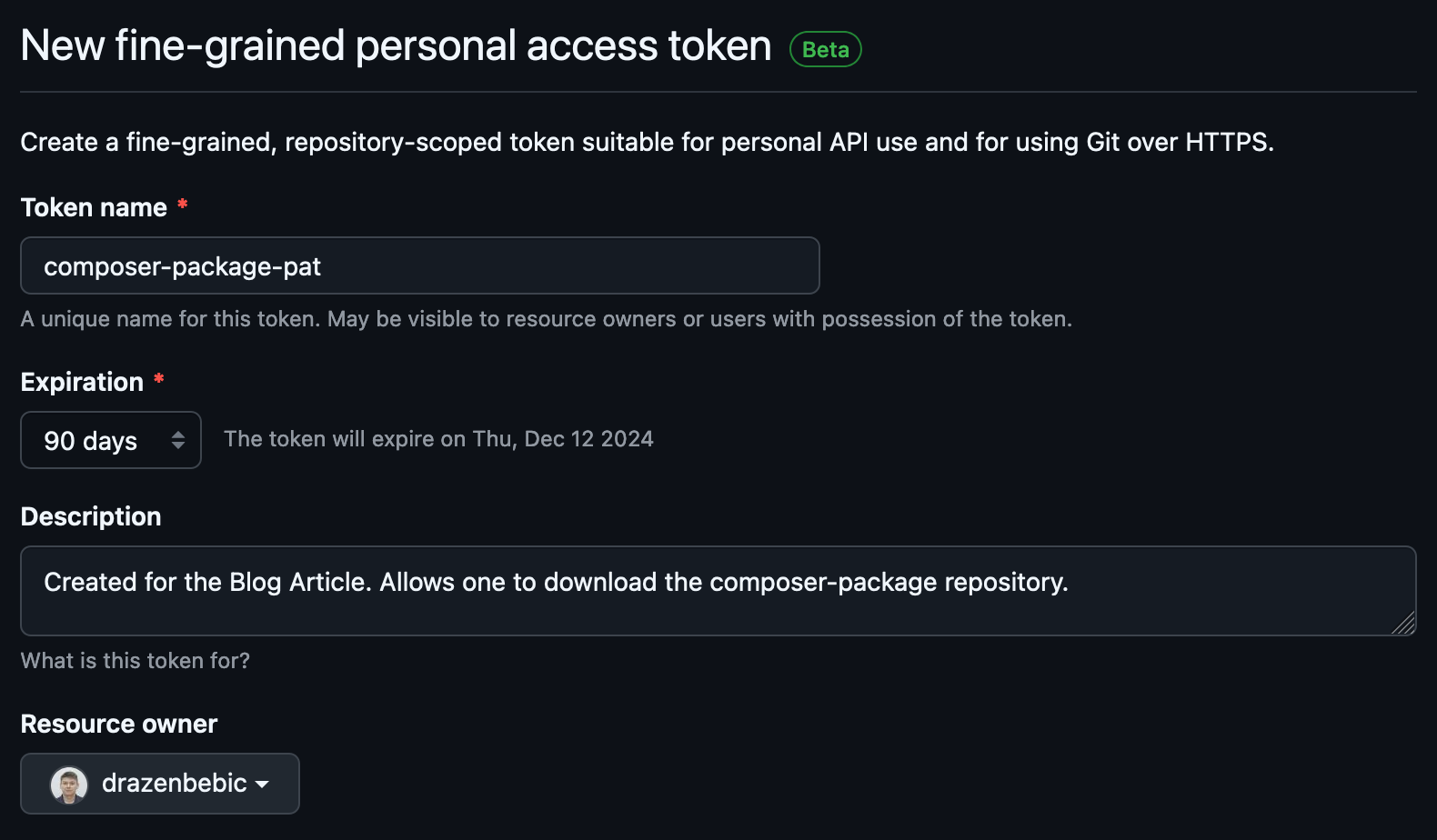Viewport: 1437px width, 840px height.
Task: Click the red asterisk beside Expiration
Action: pos(159,379)
